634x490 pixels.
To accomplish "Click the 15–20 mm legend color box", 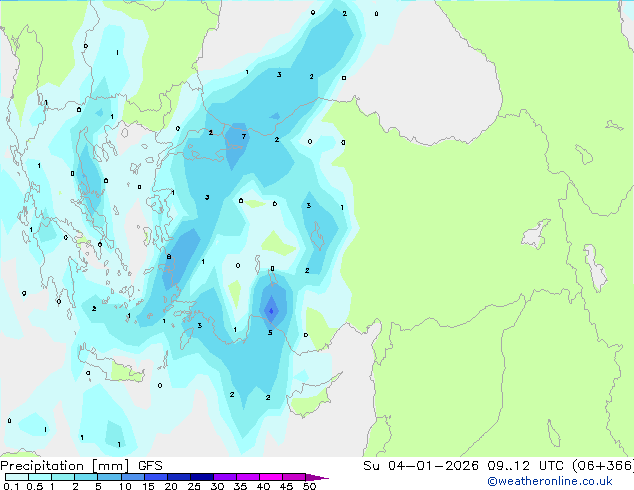I will [x=155, y=477].
